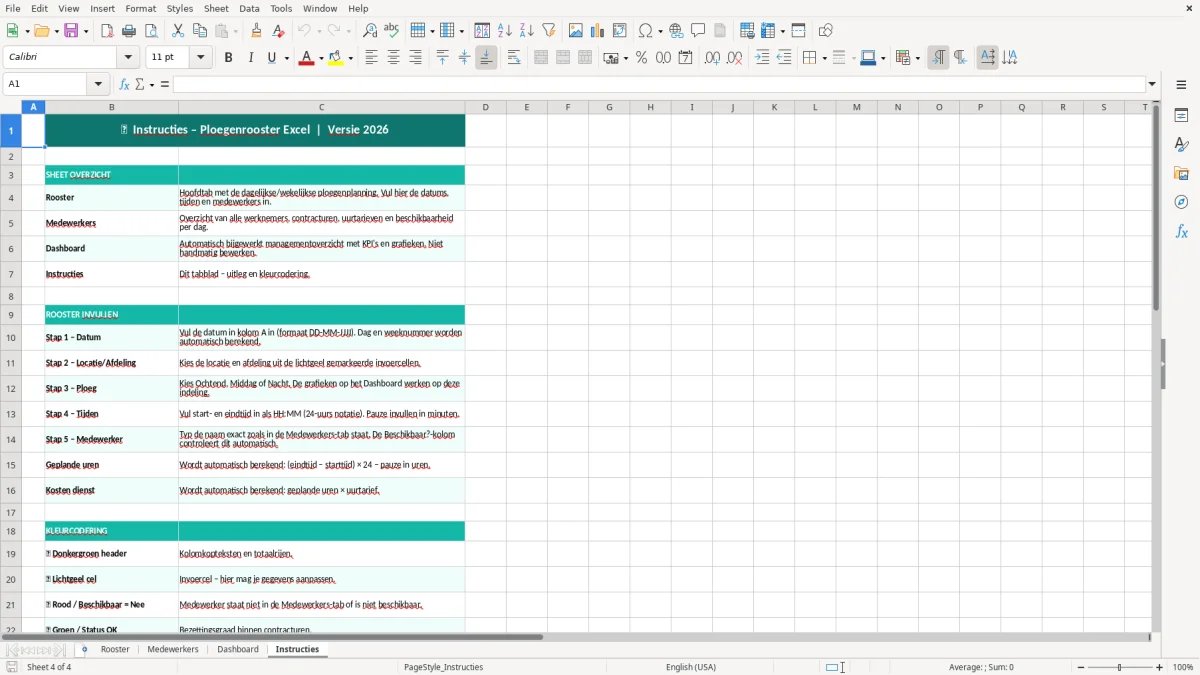Image resolution: width=1200 pixels, height=675 pixels.
Task: Open the Tools menu
Action: [281, 8]
